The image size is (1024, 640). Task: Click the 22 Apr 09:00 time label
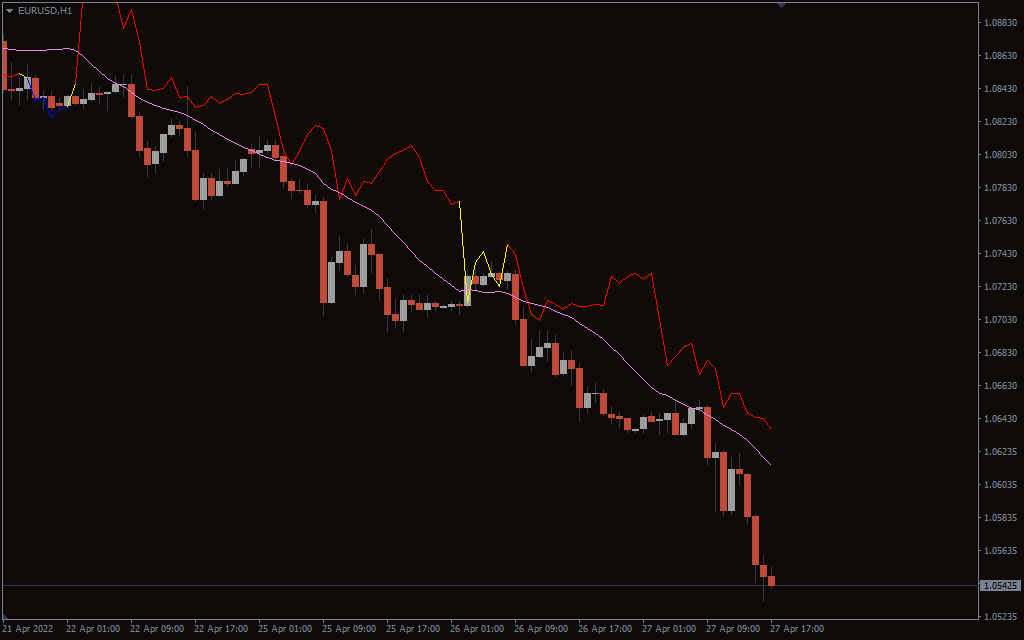[158, 629]
